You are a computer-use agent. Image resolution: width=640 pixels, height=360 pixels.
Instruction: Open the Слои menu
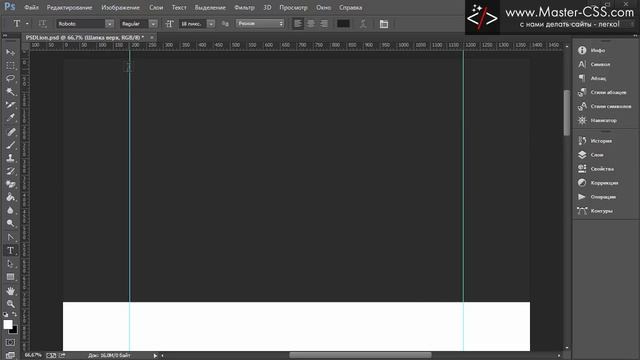pos(156,7)
